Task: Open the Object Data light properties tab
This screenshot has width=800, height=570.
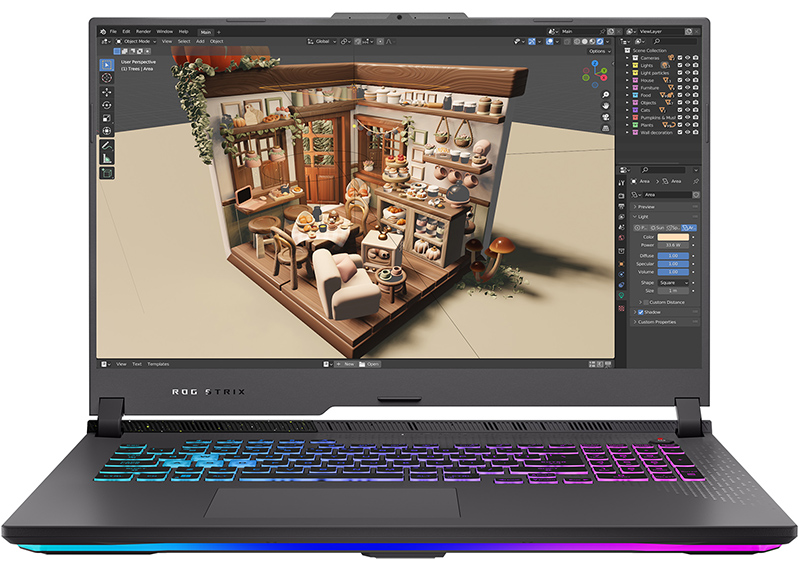Action: pyautogui.click(x=621, y=295)
